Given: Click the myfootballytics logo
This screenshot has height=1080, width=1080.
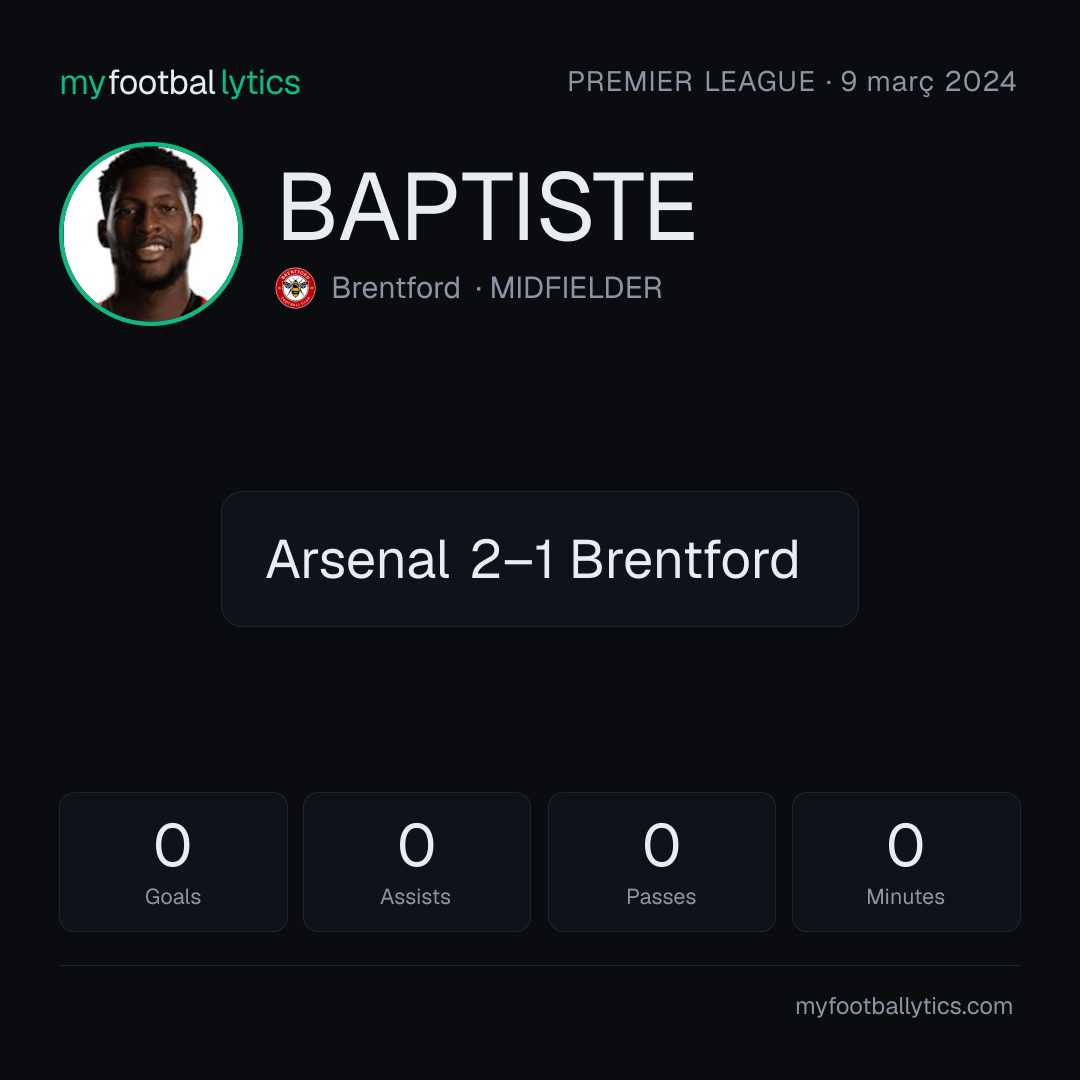Looking at the screenshot, I should pos(180,83).
